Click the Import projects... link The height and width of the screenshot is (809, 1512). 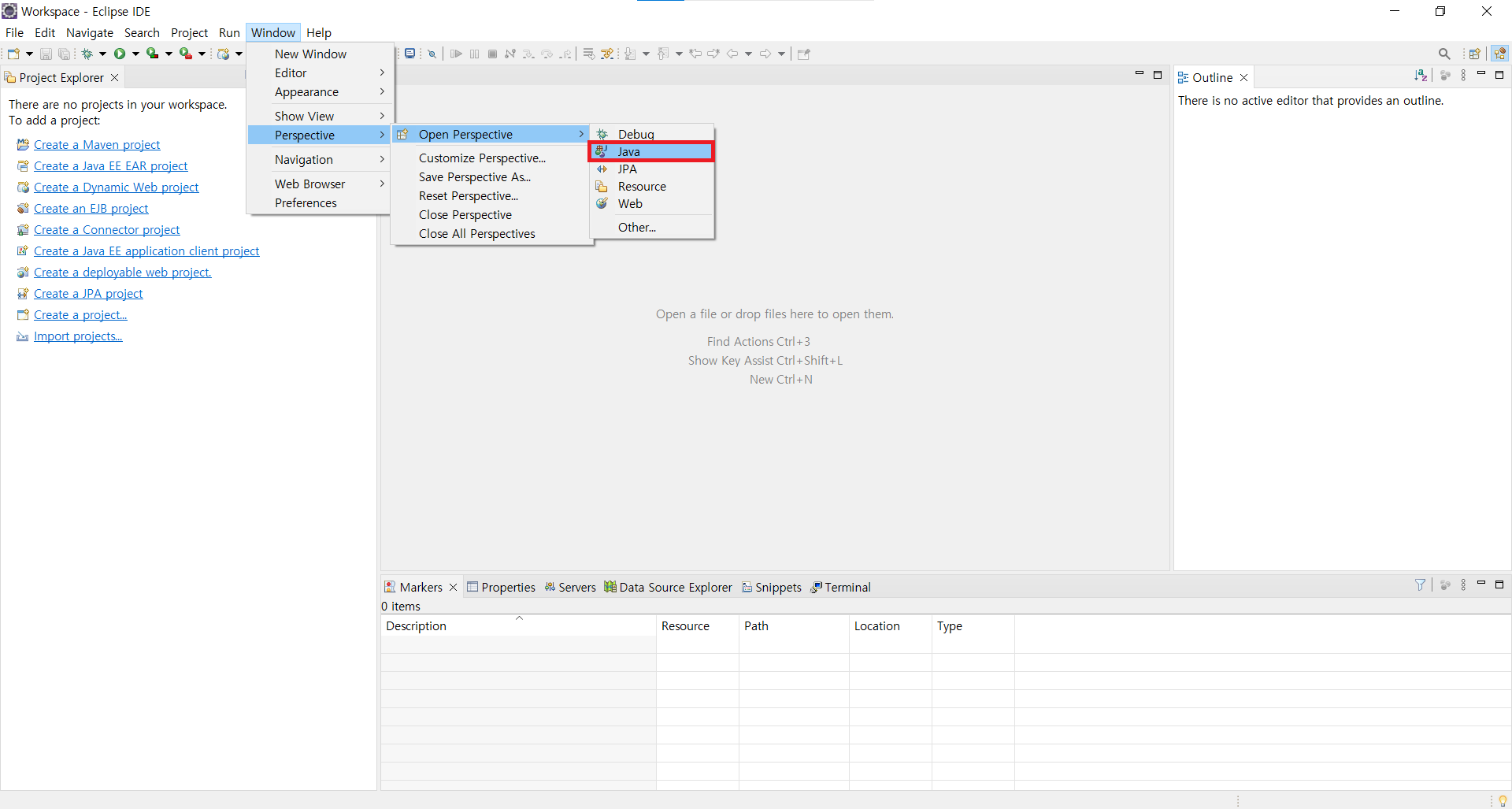click(x=78, y=336)
